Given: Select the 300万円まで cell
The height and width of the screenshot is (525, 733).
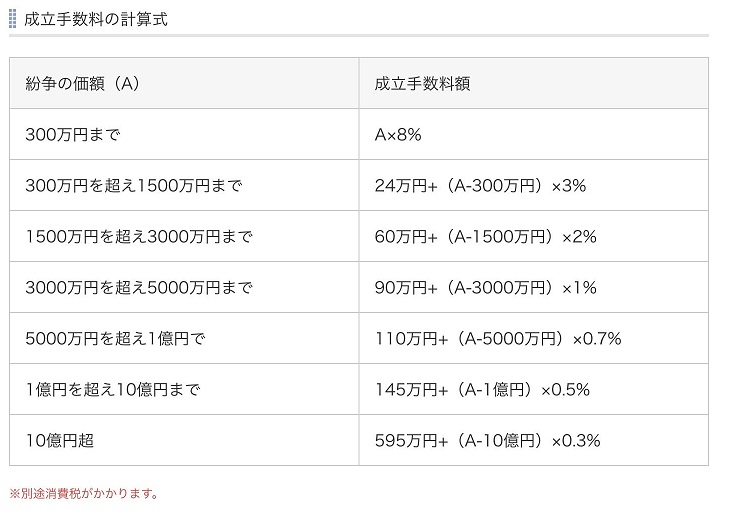Looking at the screenshot, I should [x=73, y=135].
